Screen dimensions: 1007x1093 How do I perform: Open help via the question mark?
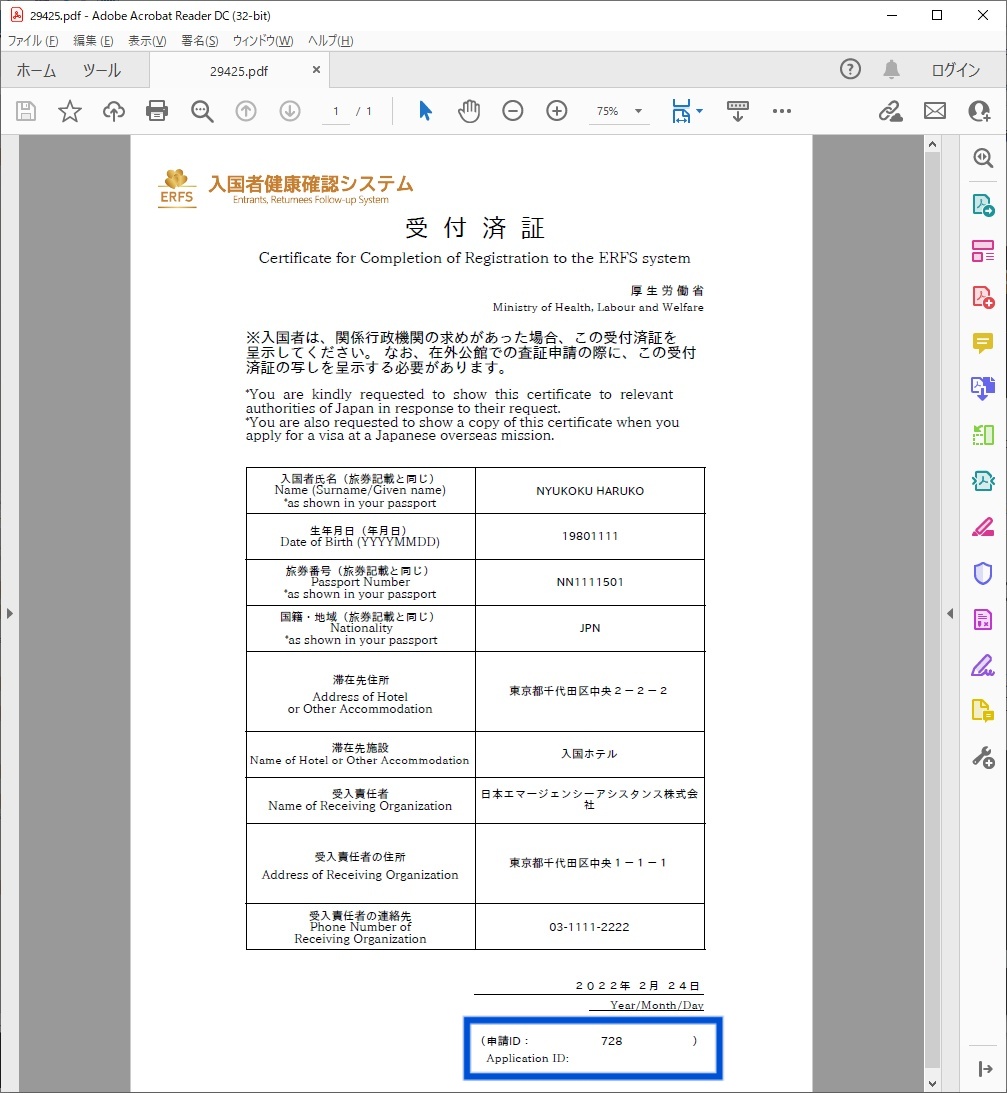[850, 70]
